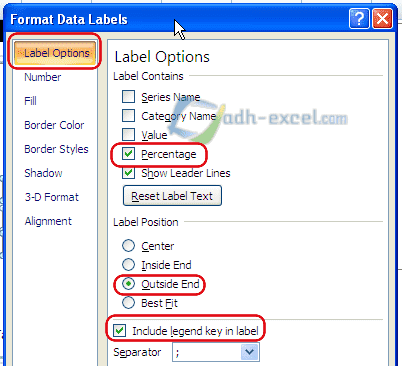Image resolution: width=402 pixels, height=366 pixels.
Task: Choose the Center label position
Action: pos(128,246)
